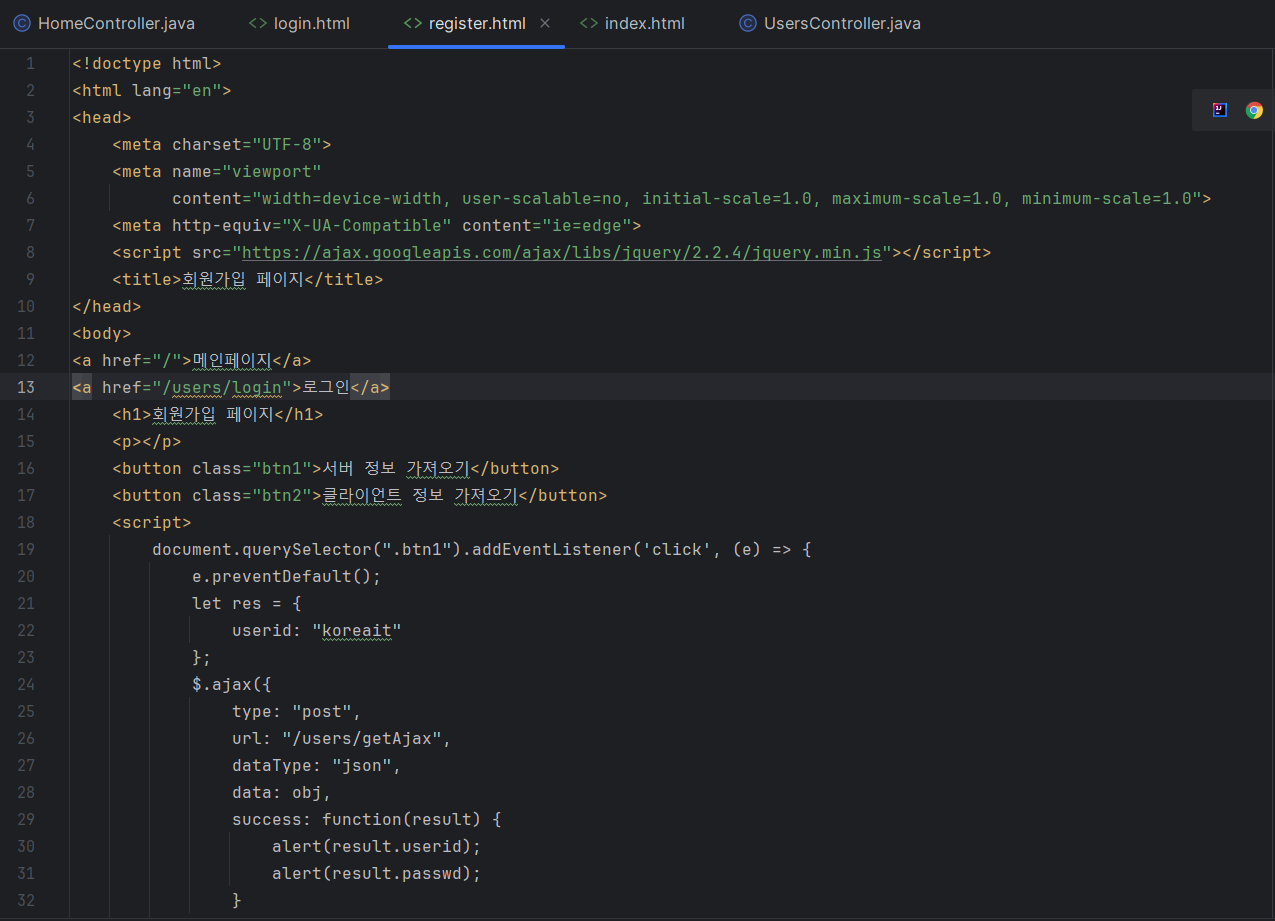
Task: Click the empty <p></p> element
Action: coord(147,442)
